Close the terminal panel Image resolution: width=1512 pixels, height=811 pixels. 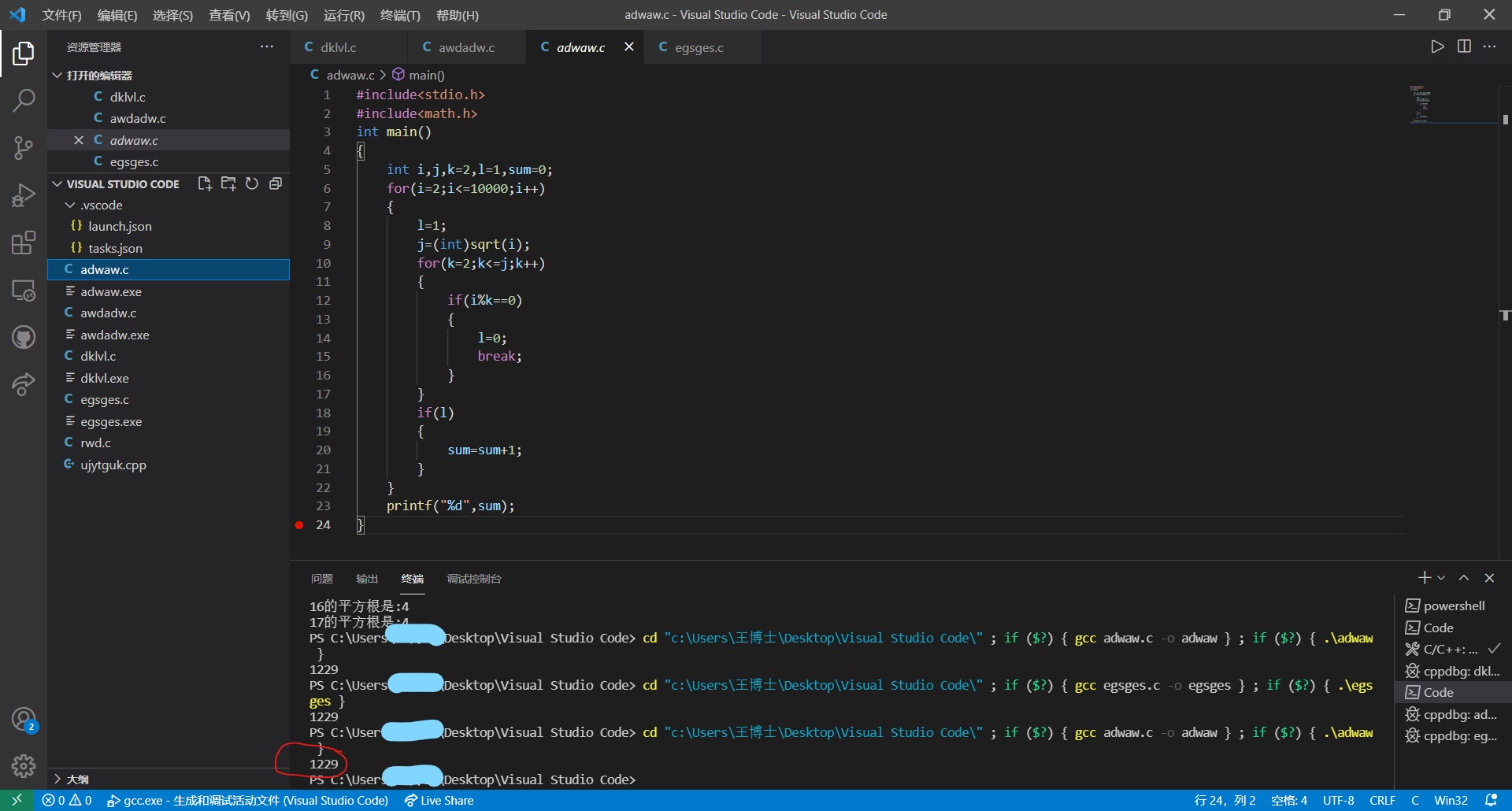coord(1489,578)
